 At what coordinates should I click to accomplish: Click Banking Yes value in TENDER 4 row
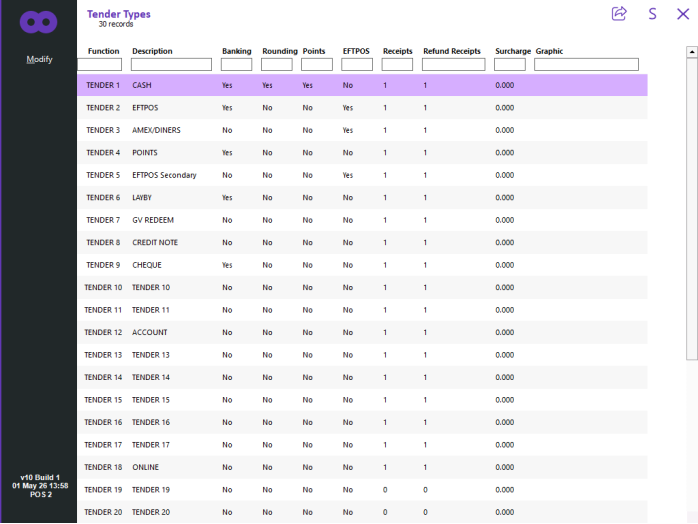(x=227, y=153)
